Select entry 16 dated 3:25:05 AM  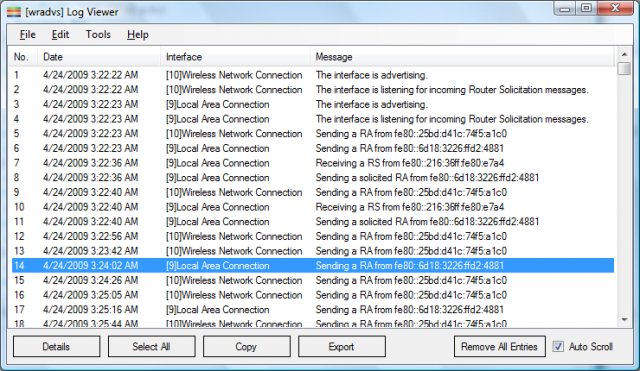(313, 295)
